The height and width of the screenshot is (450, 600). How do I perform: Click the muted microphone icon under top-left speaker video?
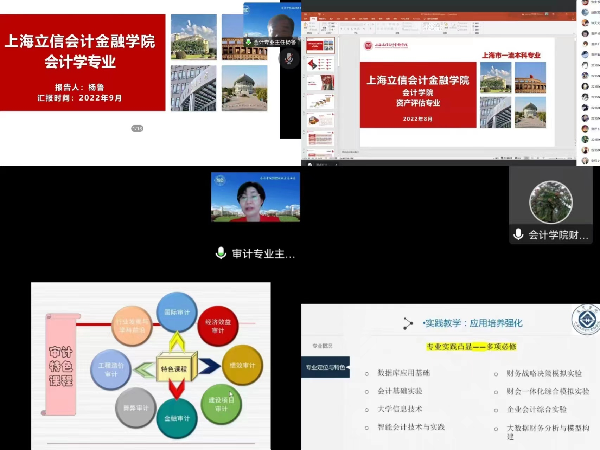(x=289, y=59)
